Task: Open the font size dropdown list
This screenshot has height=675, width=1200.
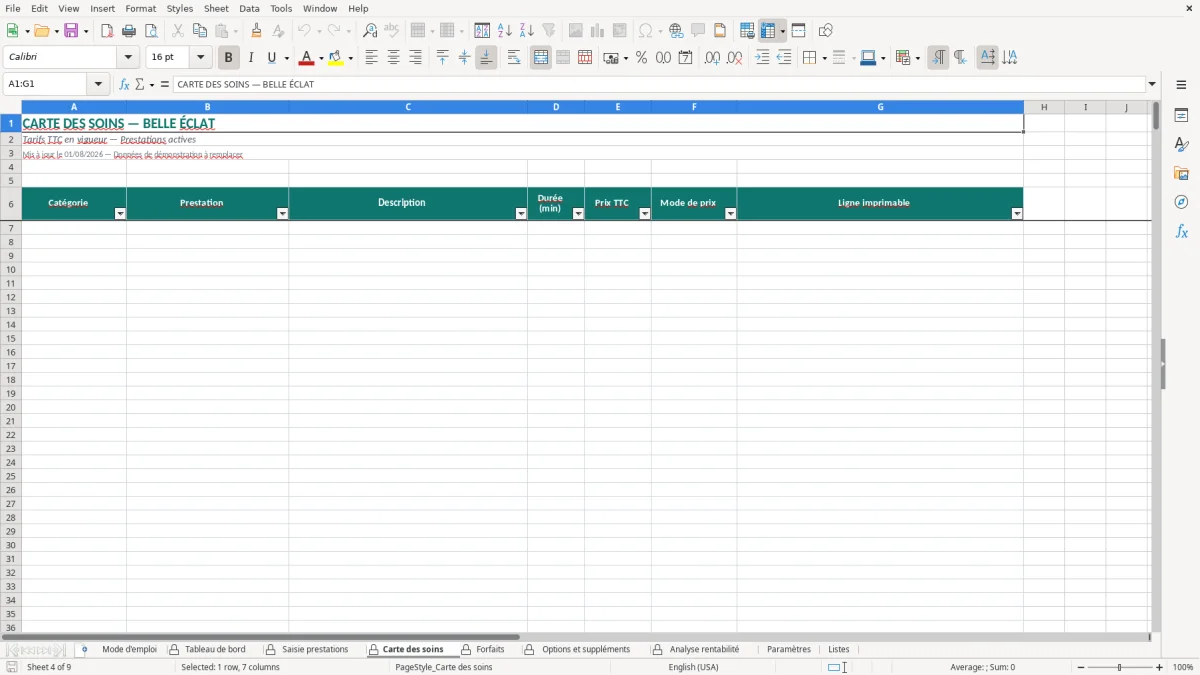Action: [x=200, y=58]
